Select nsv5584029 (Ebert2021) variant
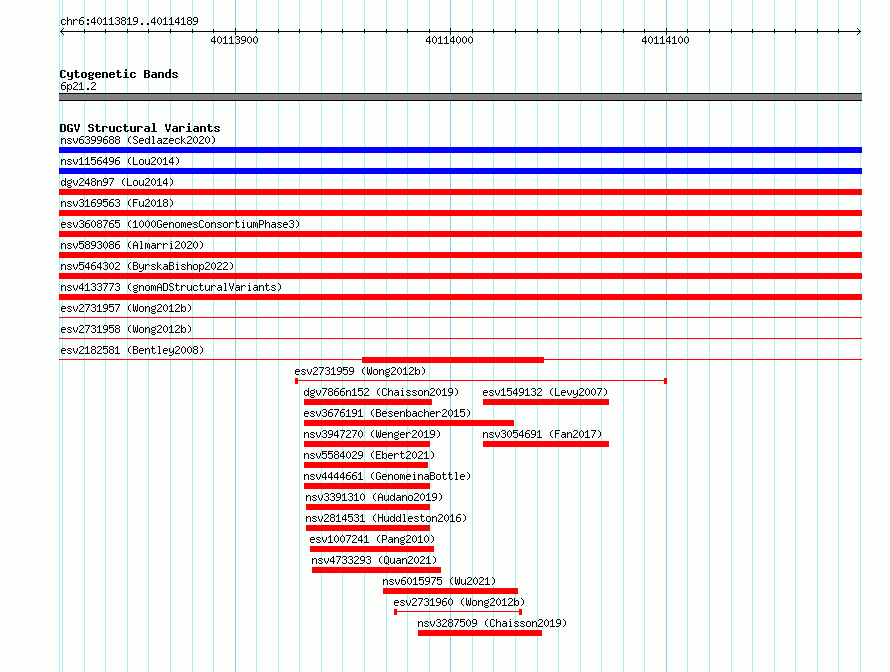 pyautogui.click(x=369, y=455)
